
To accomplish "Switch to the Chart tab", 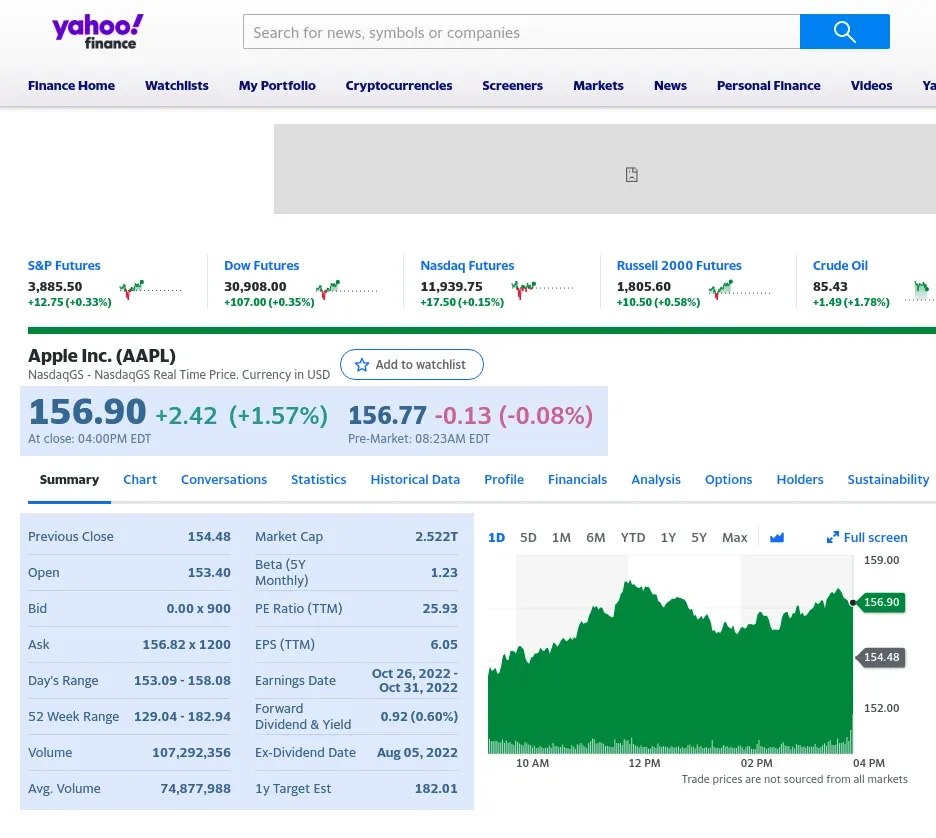I will coord(140,479).
